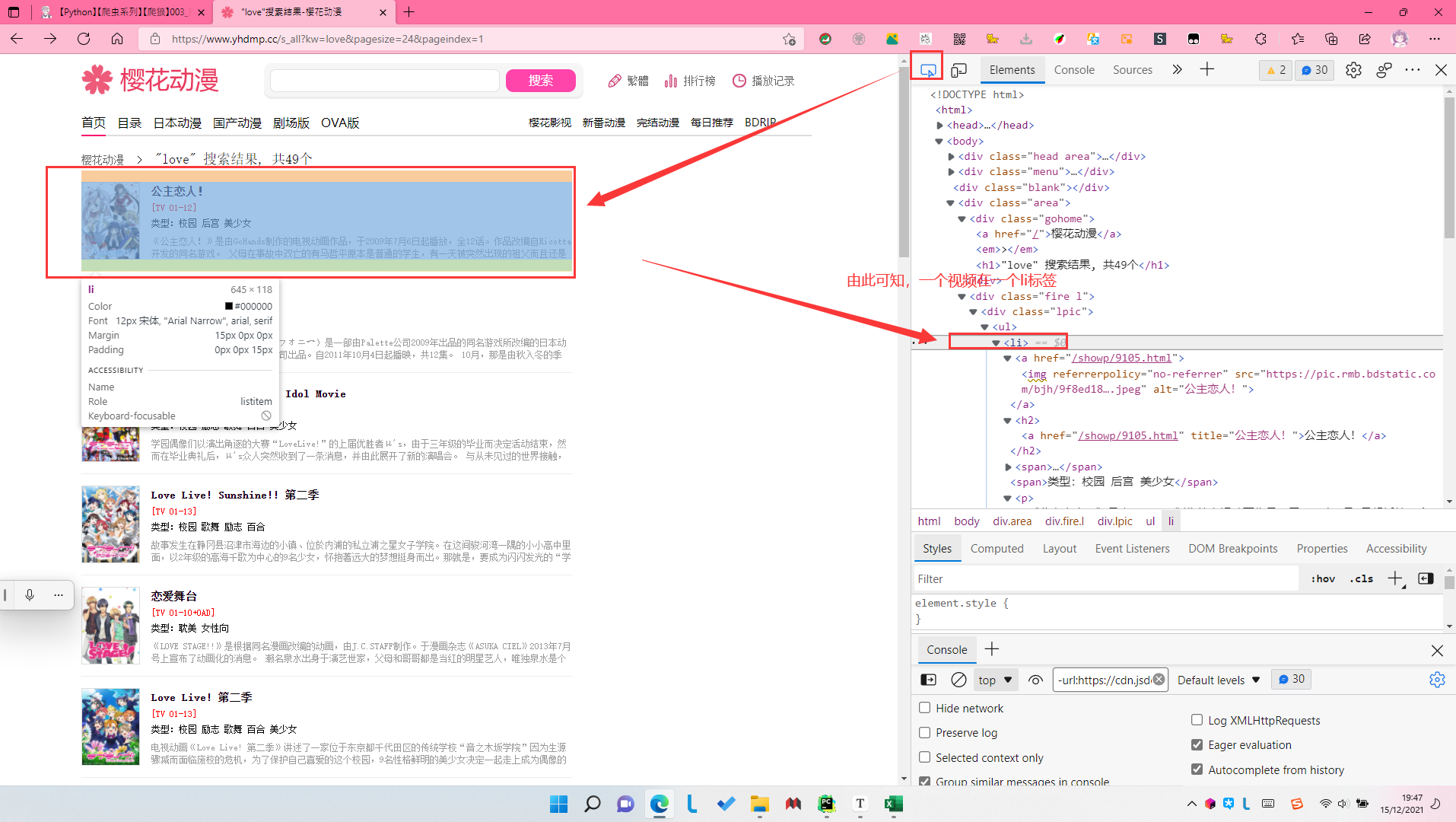Collapse the body element node
Viewport: 1456px width, 822px height.
(x=939, y=142)
